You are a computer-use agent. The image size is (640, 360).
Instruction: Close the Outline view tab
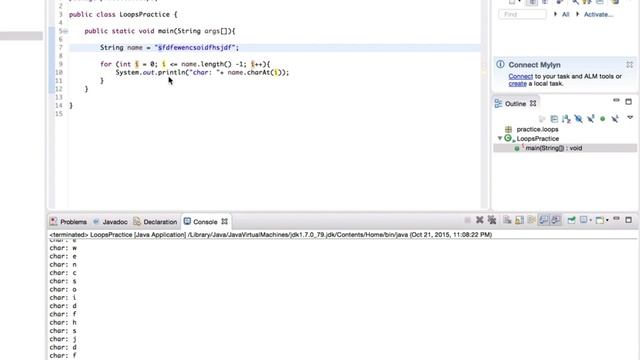coord(533,104)
